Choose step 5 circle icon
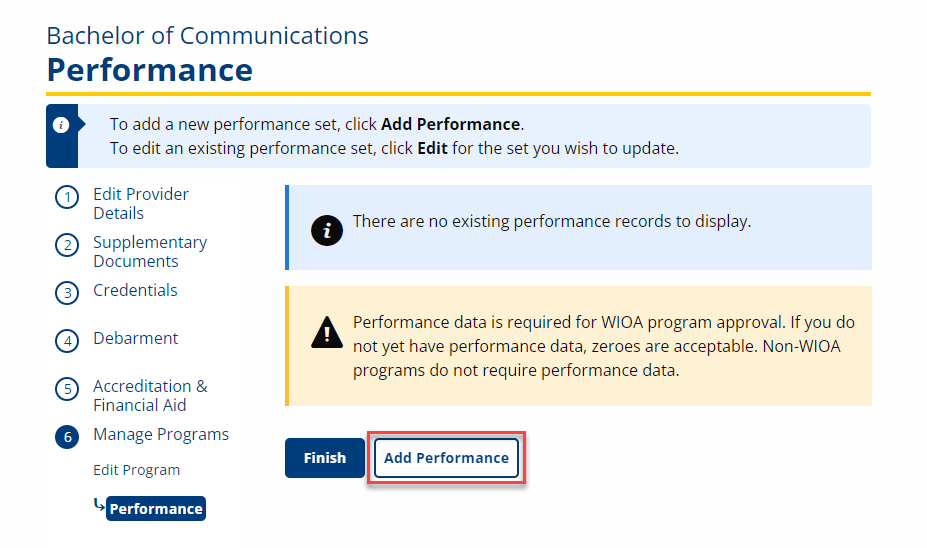This screenshot has width=927, height=548. (67, 389)
